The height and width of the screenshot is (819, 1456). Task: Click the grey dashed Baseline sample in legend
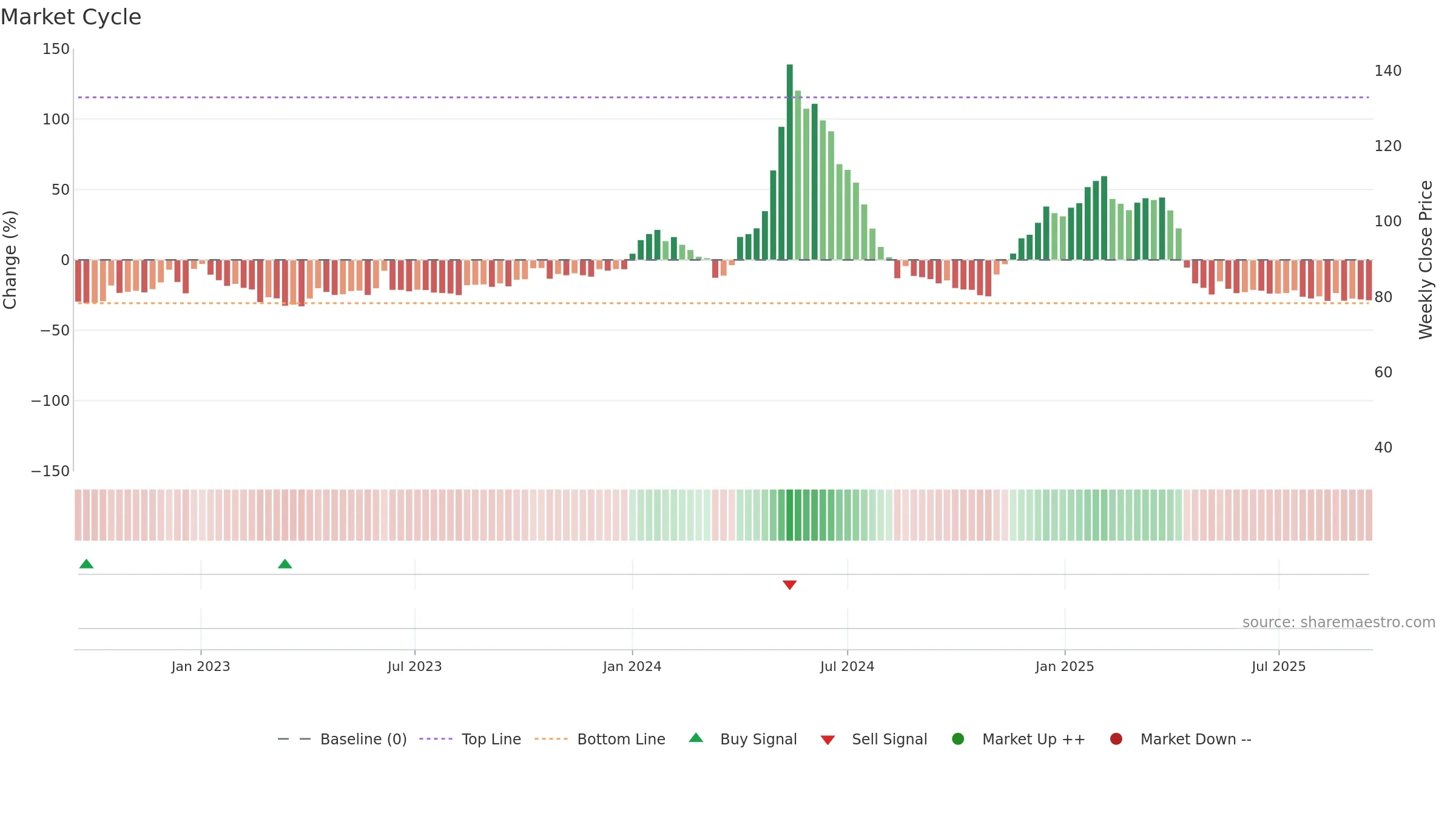294,739
